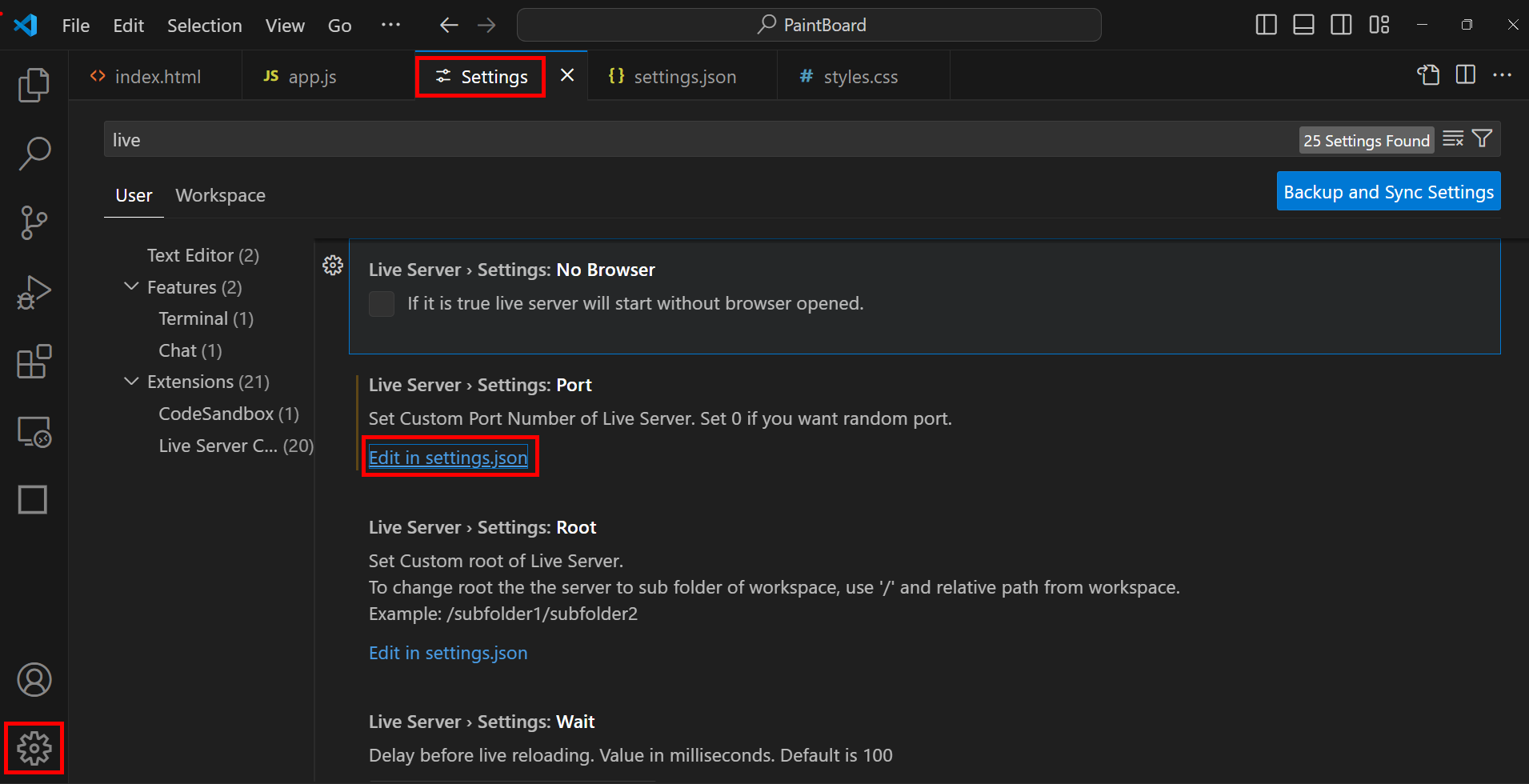This screenshot has width=1529, height=784.
Task: Open the Extensions view
Action: [34, 362]
